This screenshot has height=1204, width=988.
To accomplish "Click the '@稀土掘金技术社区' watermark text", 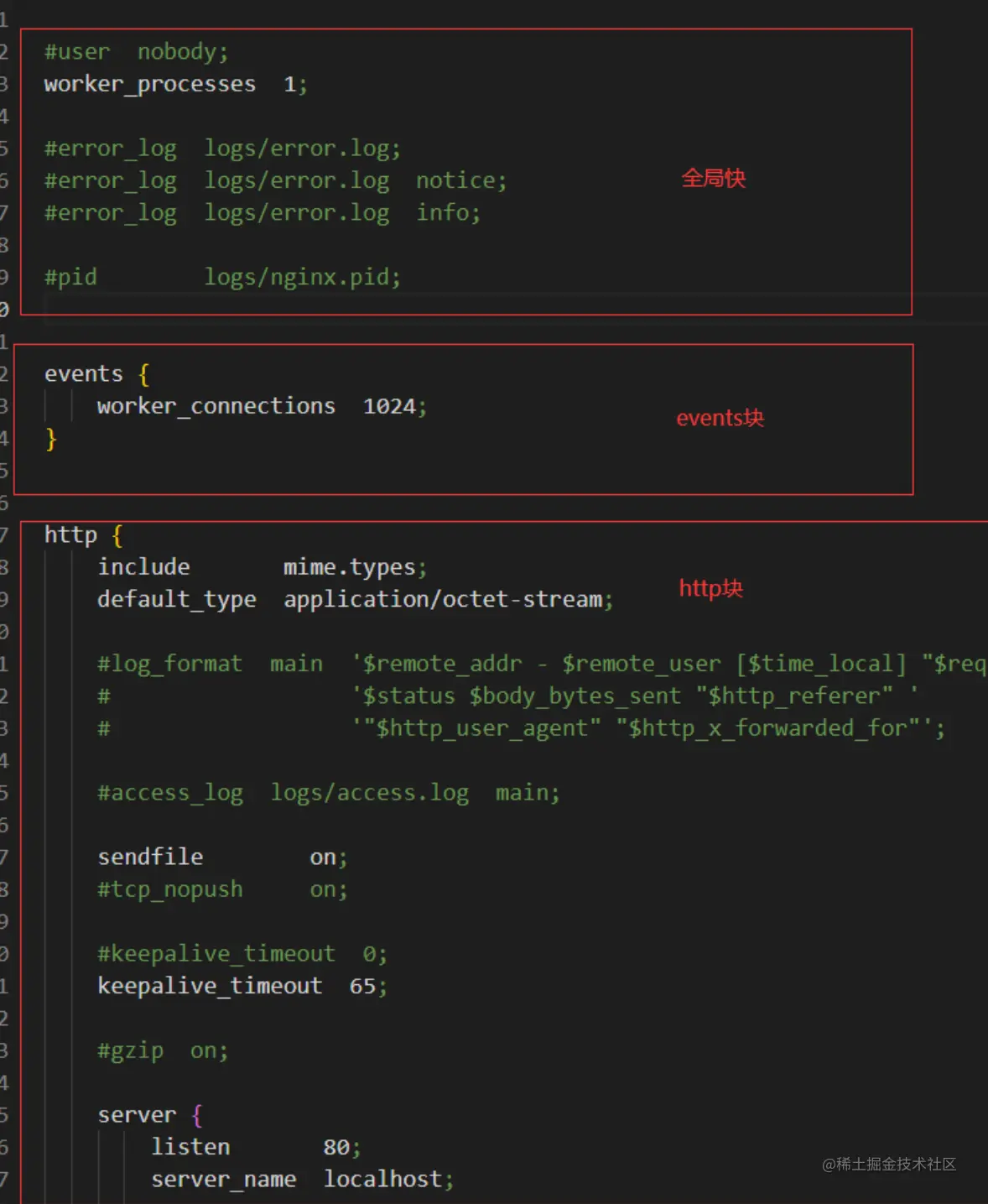I will coord(888,1164).
